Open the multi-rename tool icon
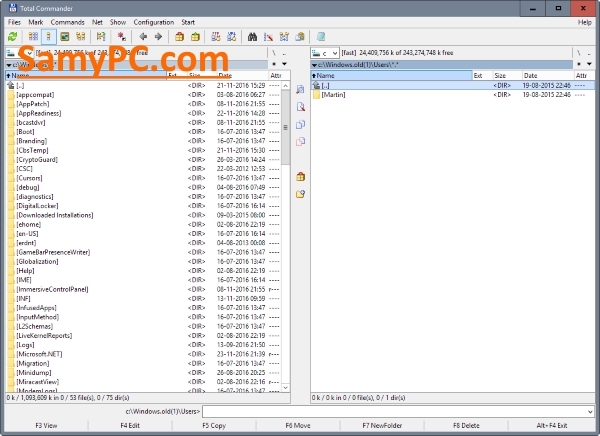This screenshot has width=600, height=436. 268,37
